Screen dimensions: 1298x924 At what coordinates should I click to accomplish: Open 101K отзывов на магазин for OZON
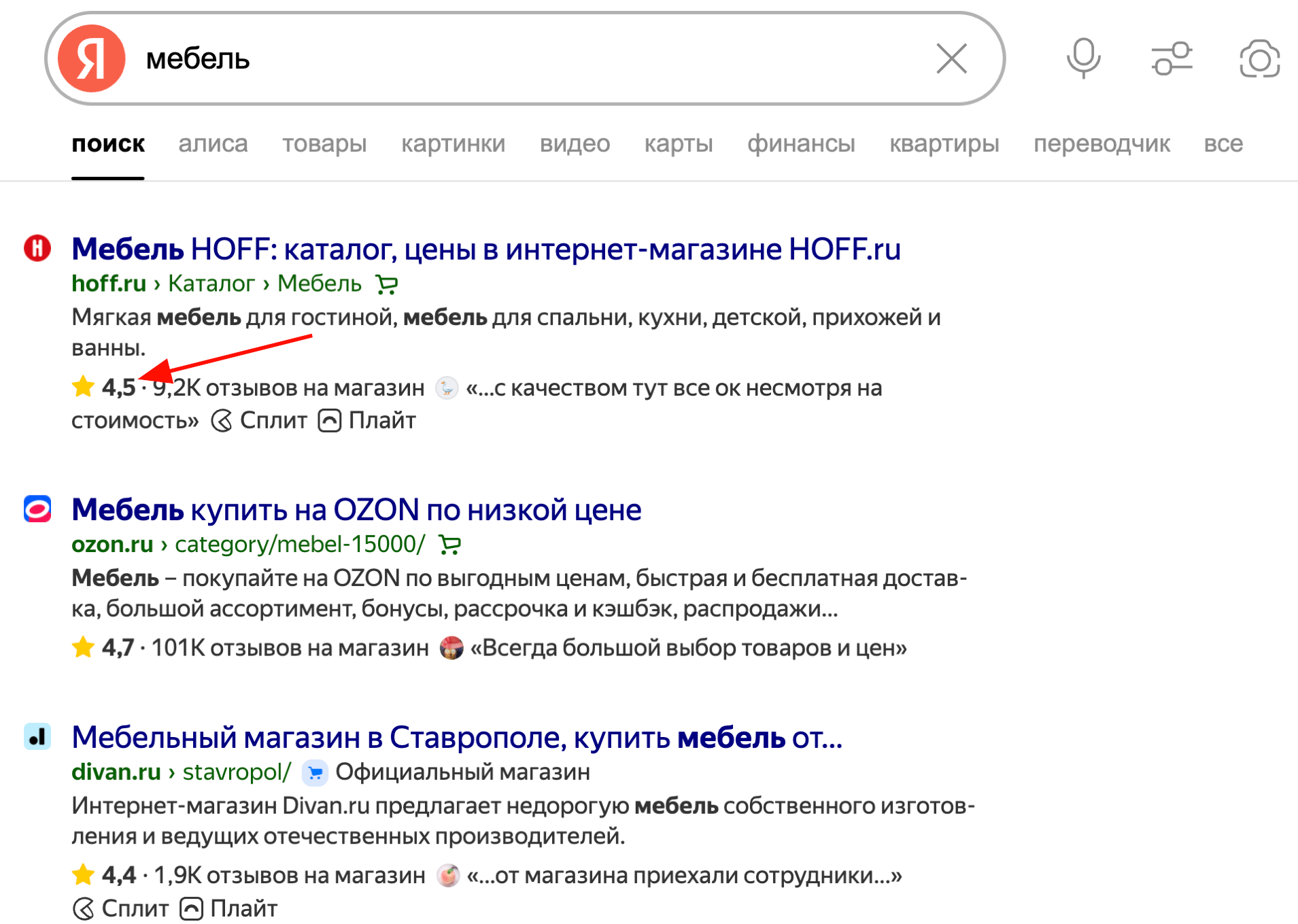(290, 648)
